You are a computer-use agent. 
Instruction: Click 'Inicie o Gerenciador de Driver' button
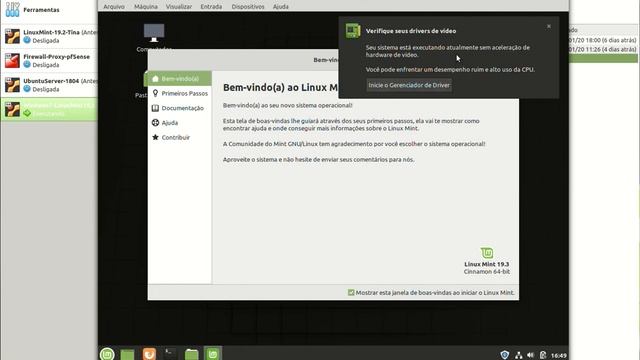(409, 85)
